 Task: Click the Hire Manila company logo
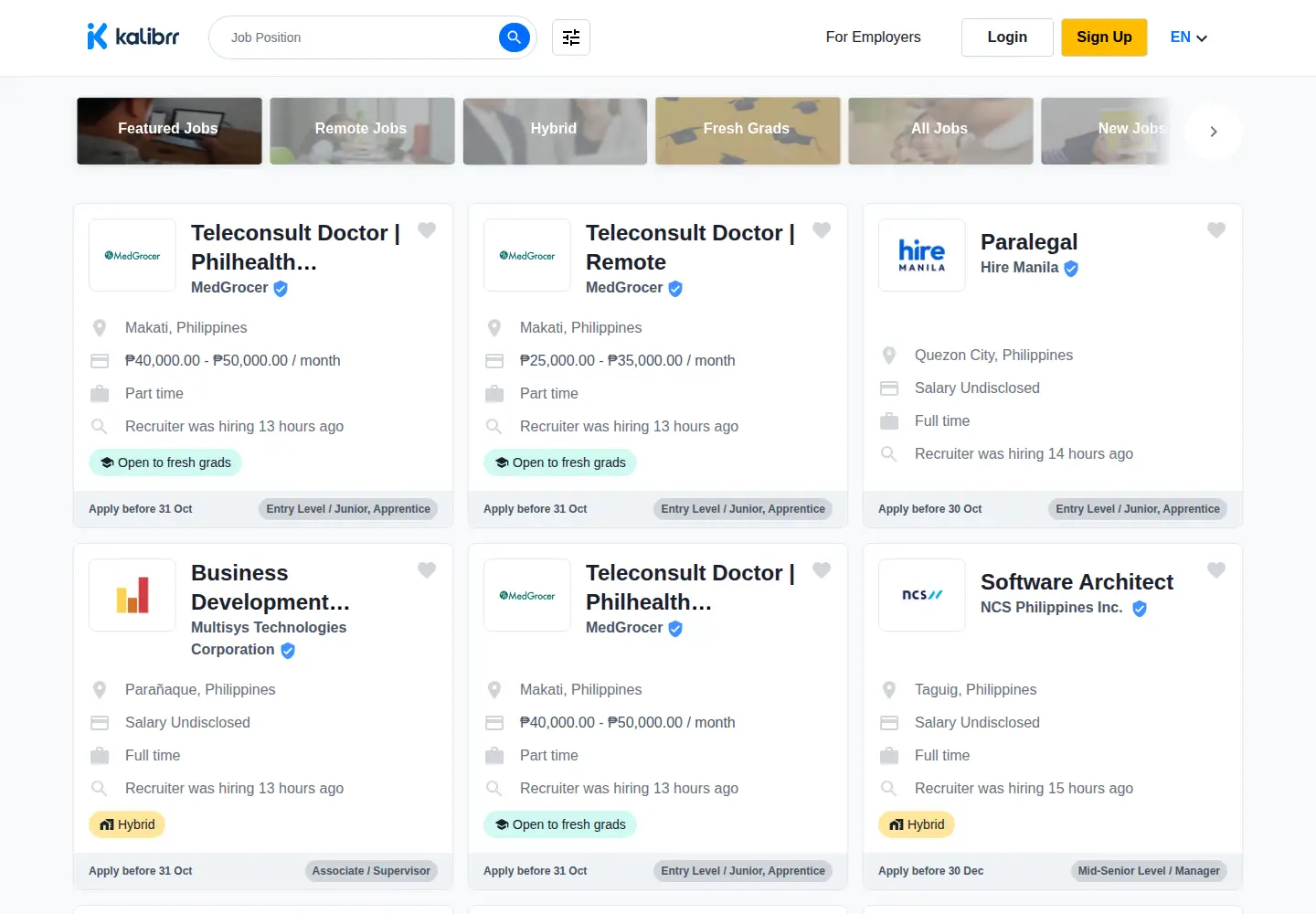pyautogui.click(x=922, y=255)
